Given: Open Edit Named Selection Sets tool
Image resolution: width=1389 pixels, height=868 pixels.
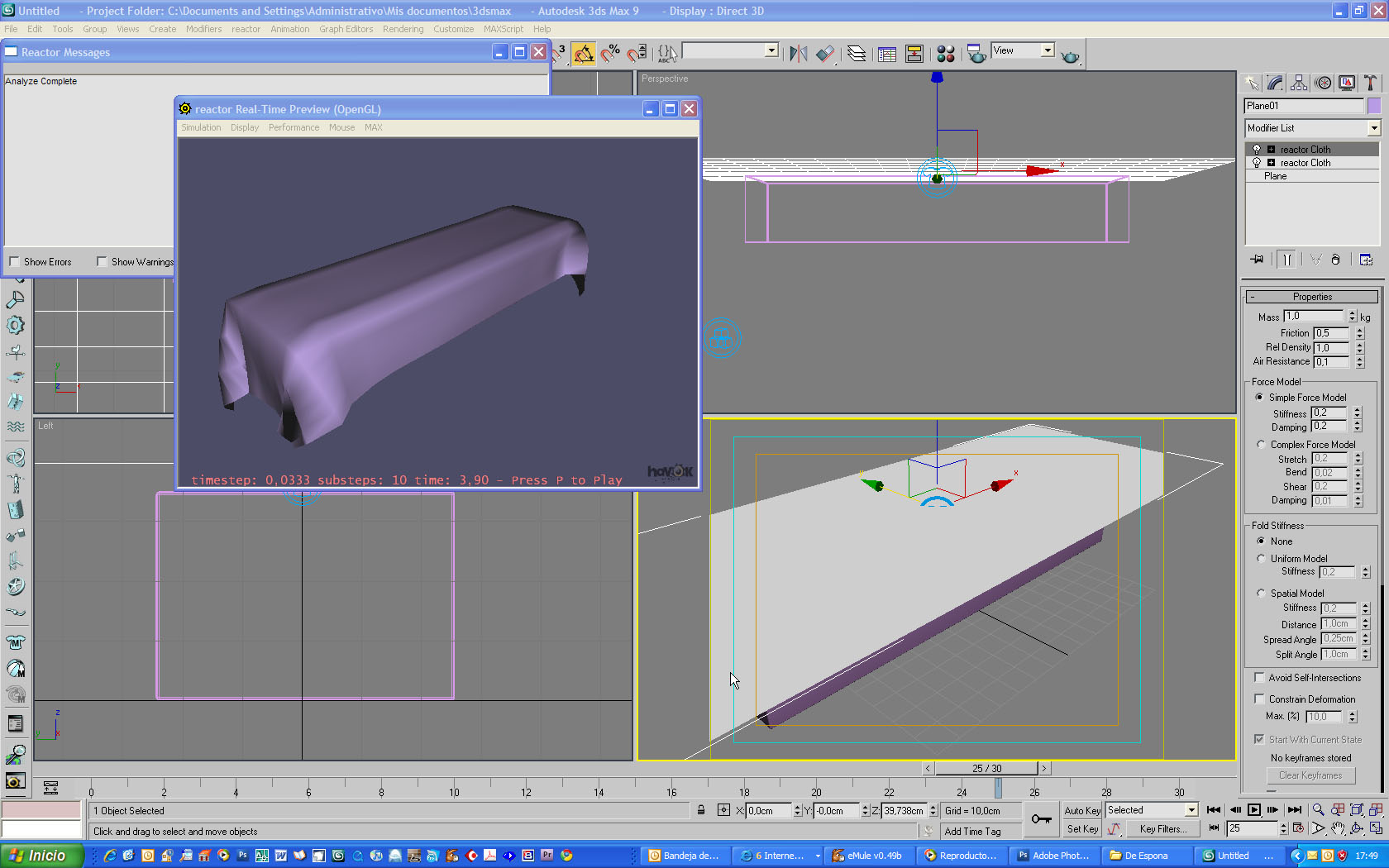Looking at the screenshot, I should 667,54.
